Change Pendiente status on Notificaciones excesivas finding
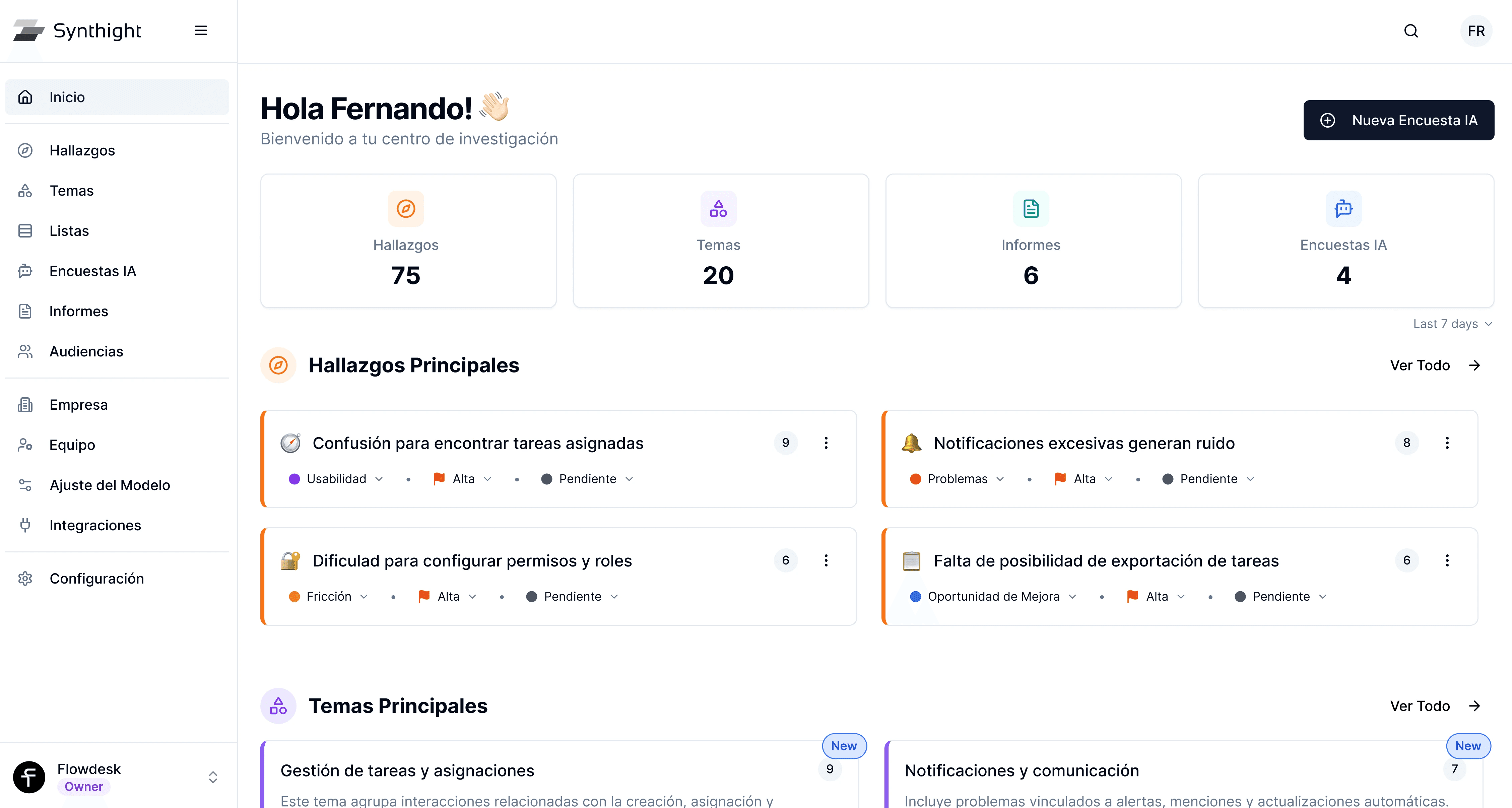The width and height of the screenshot is (1512, 808). tap(1207, 479)
